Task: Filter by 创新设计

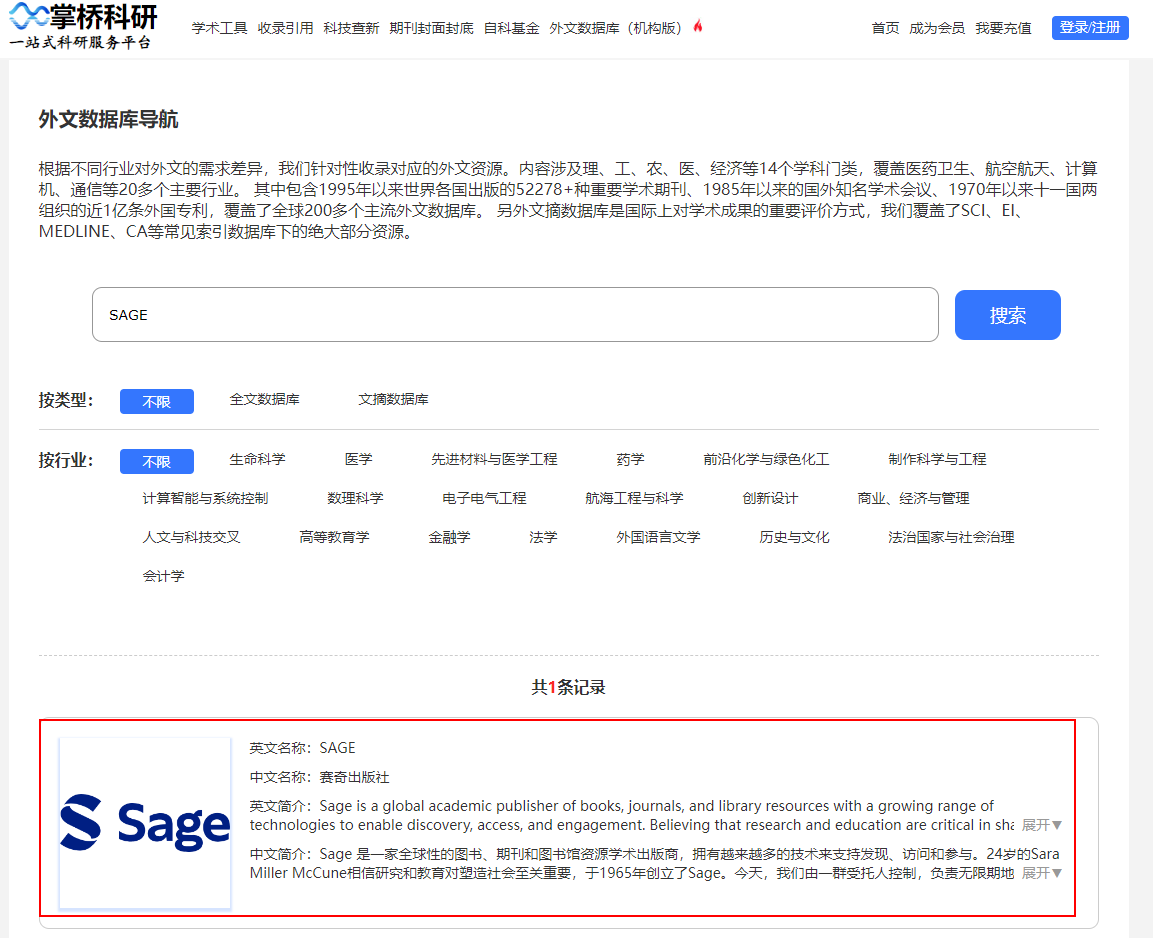Action: (x=770, y=498)
